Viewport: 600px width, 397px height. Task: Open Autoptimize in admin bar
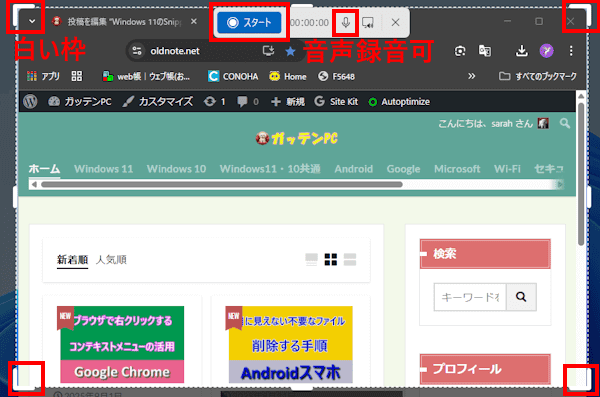tap(399, 101)
